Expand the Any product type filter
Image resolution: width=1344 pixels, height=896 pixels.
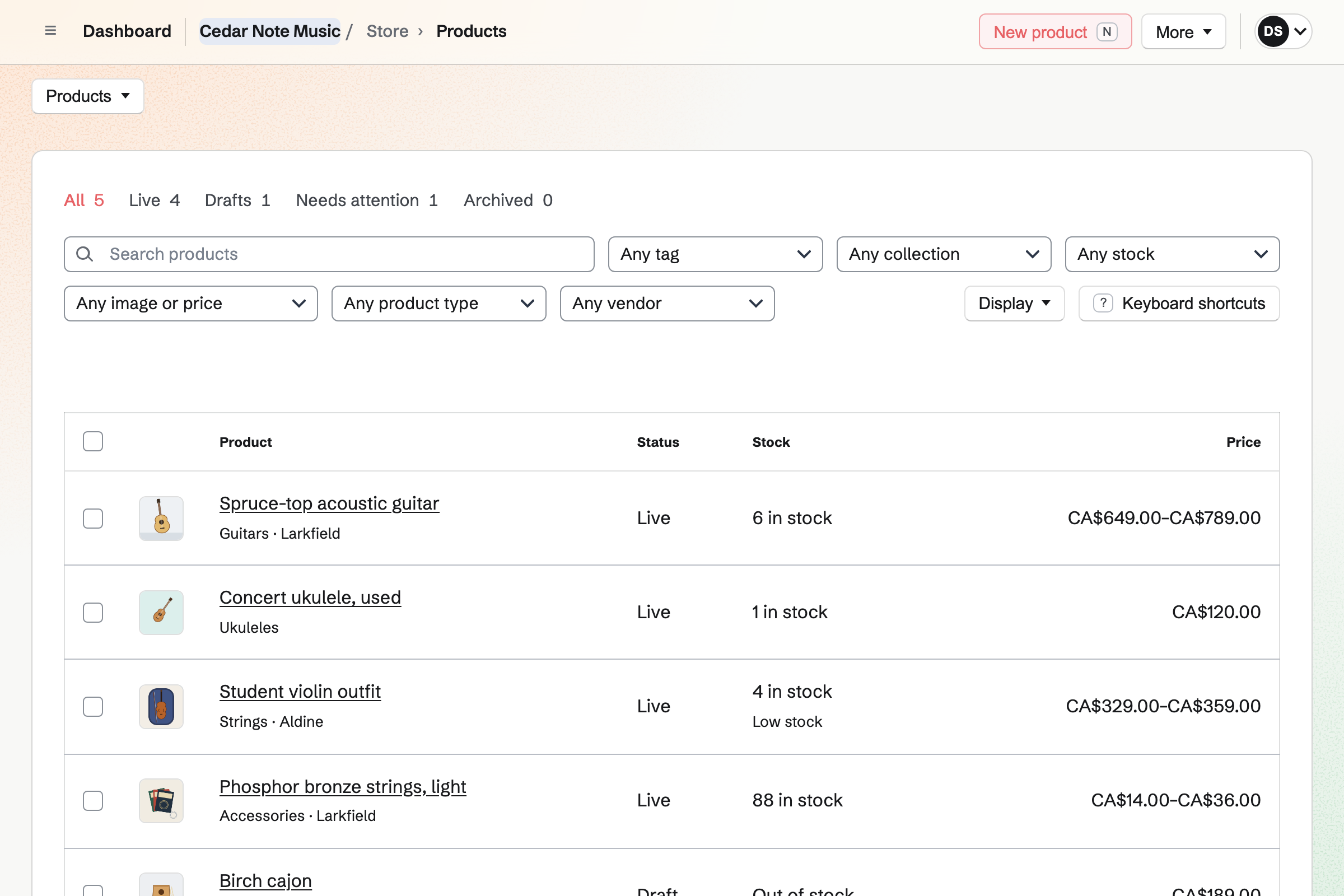click(439, 304)
